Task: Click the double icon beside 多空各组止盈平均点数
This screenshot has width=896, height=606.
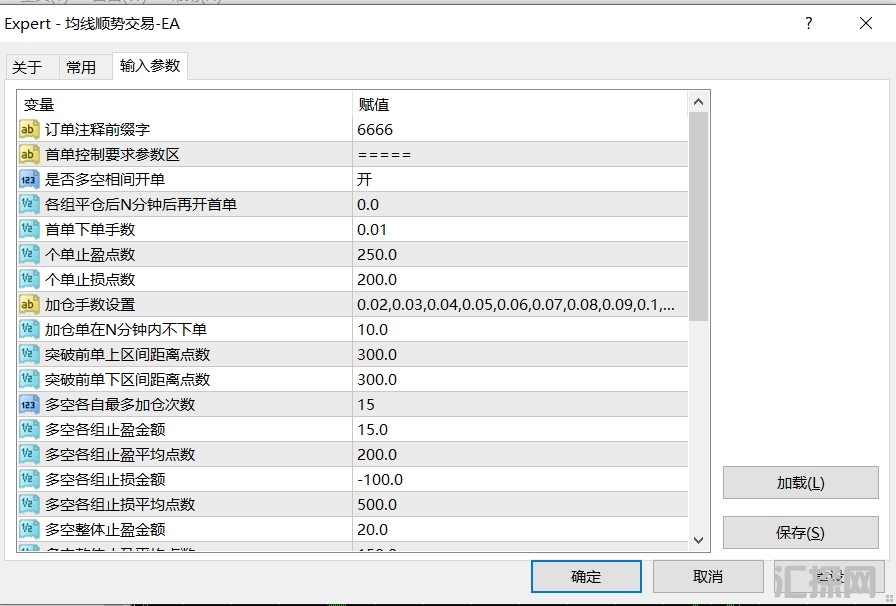Action: click(x=29, y=455)
